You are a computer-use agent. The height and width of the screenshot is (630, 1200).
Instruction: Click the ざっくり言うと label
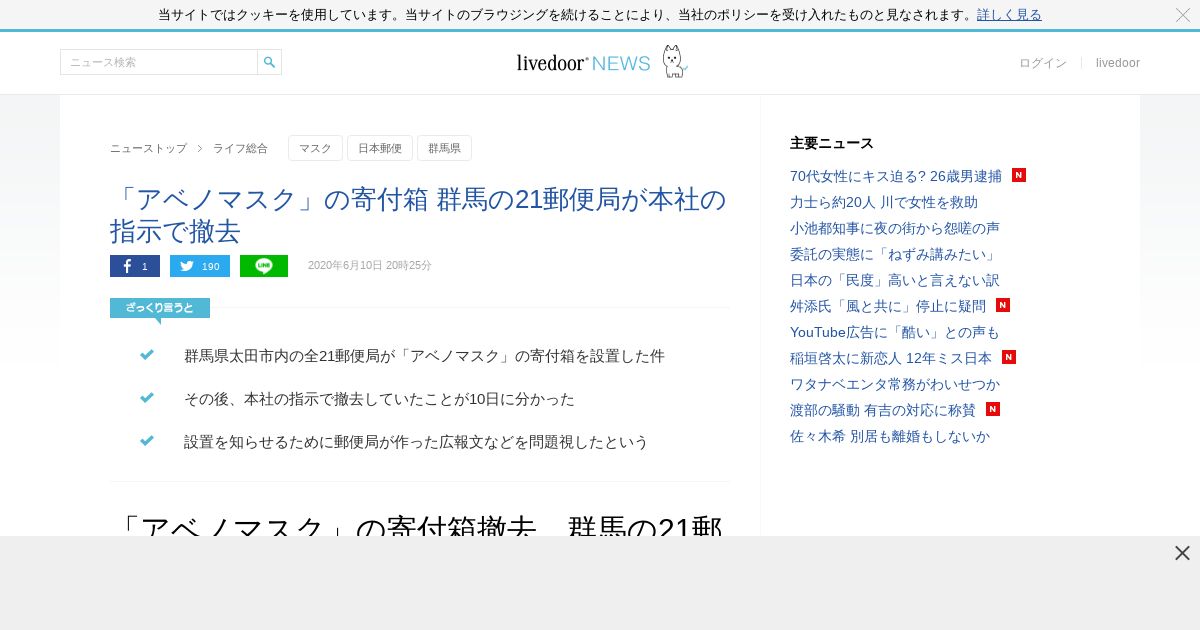pyautogui.click(x=160, y=308)
